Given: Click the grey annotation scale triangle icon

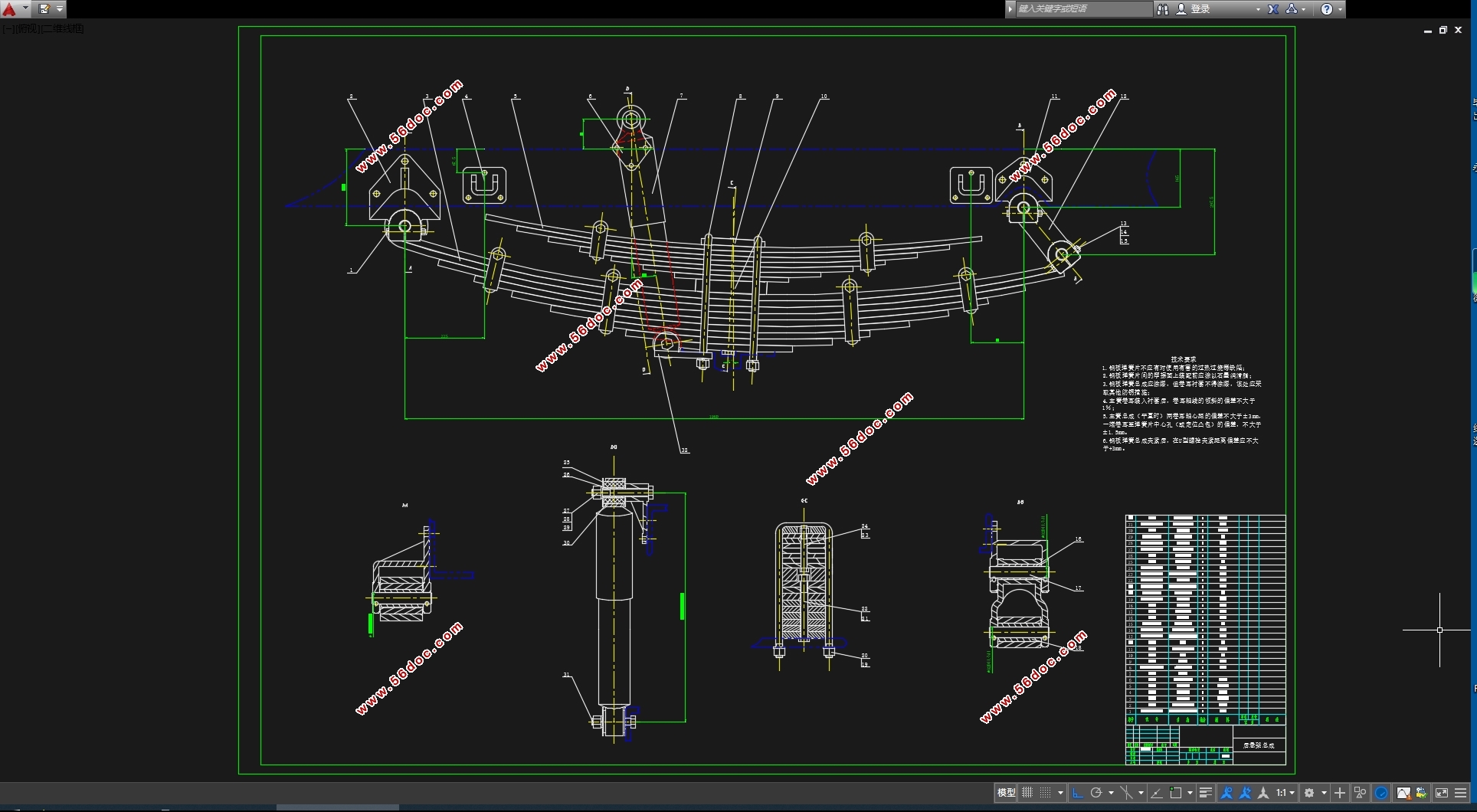Looking at the screenshot, I should click(x=1263, y=793).
